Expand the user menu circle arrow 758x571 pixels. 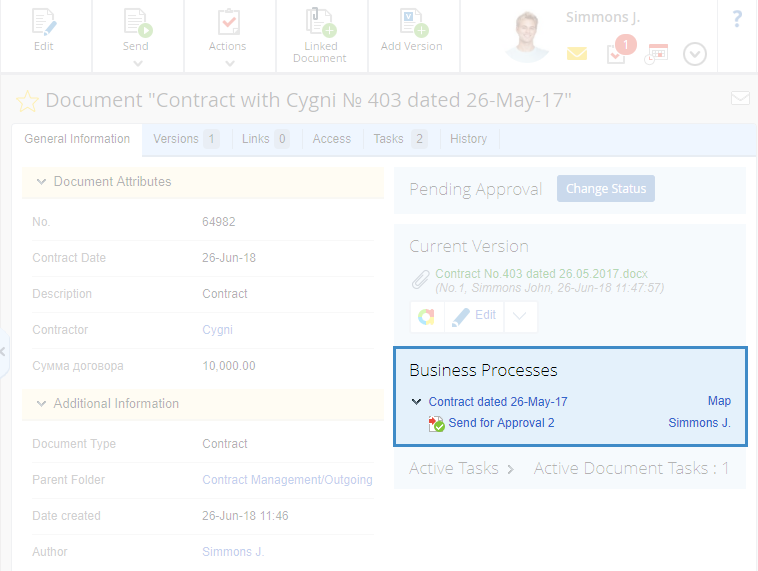(695, 54)
